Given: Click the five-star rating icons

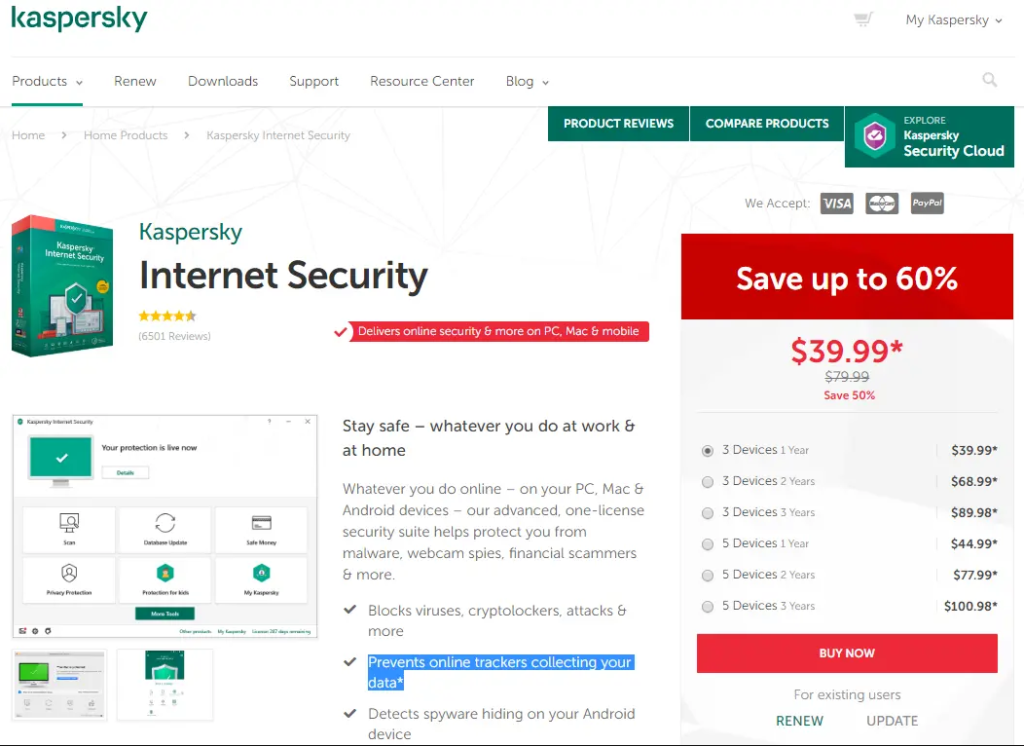Looking at the screenshot, I should [x=167, y=316].
